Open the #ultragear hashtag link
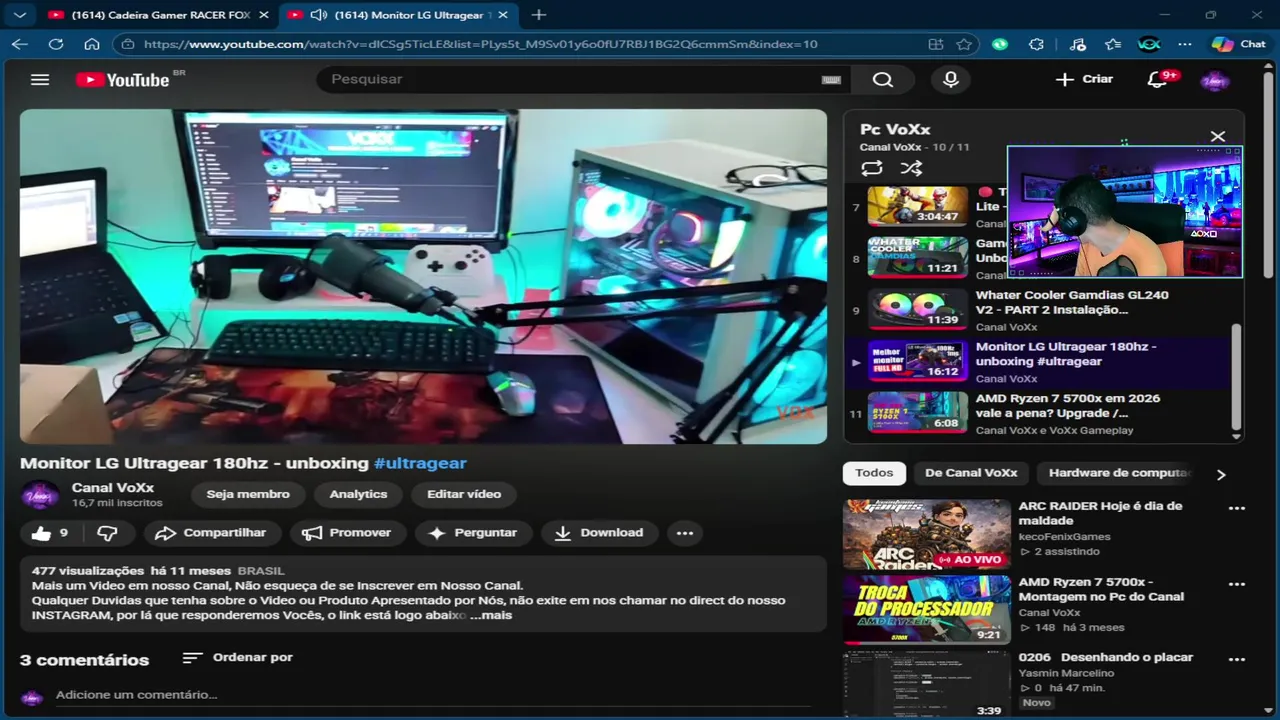 click(x=420, y=463)
